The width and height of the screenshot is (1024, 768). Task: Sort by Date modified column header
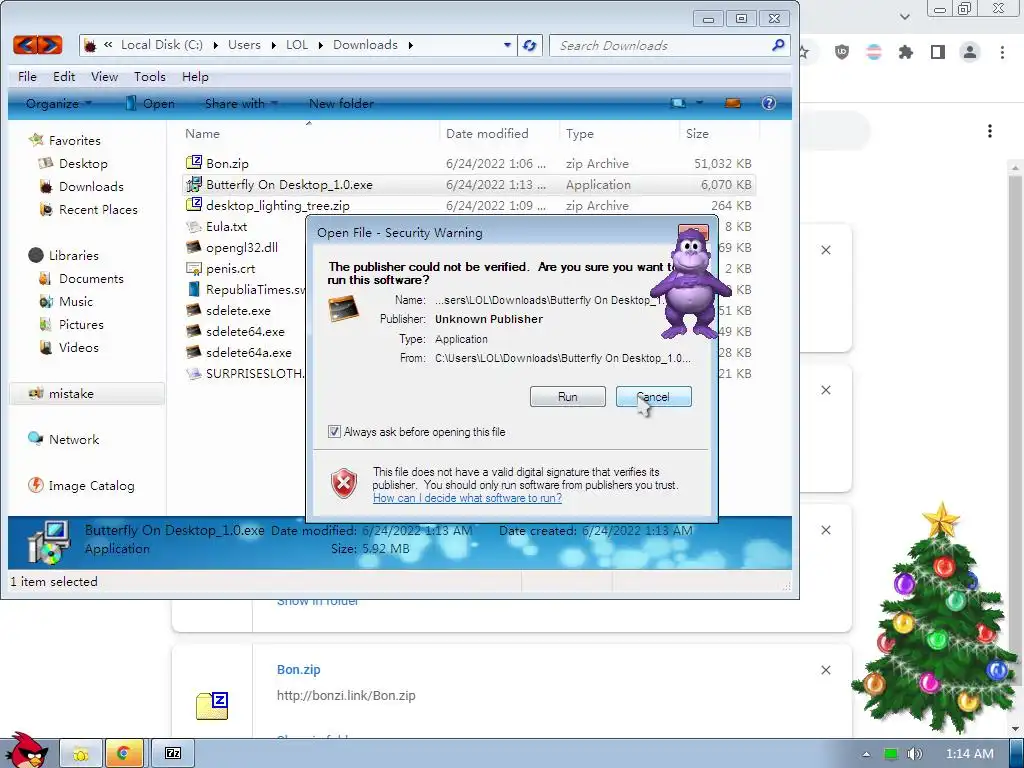[x=487, y=133]
